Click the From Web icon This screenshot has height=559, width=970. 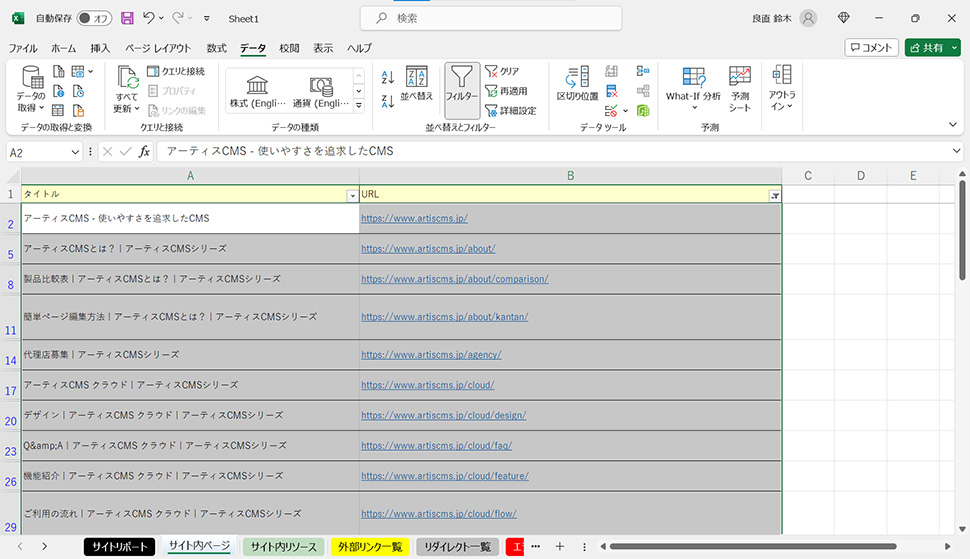[58, 92]
